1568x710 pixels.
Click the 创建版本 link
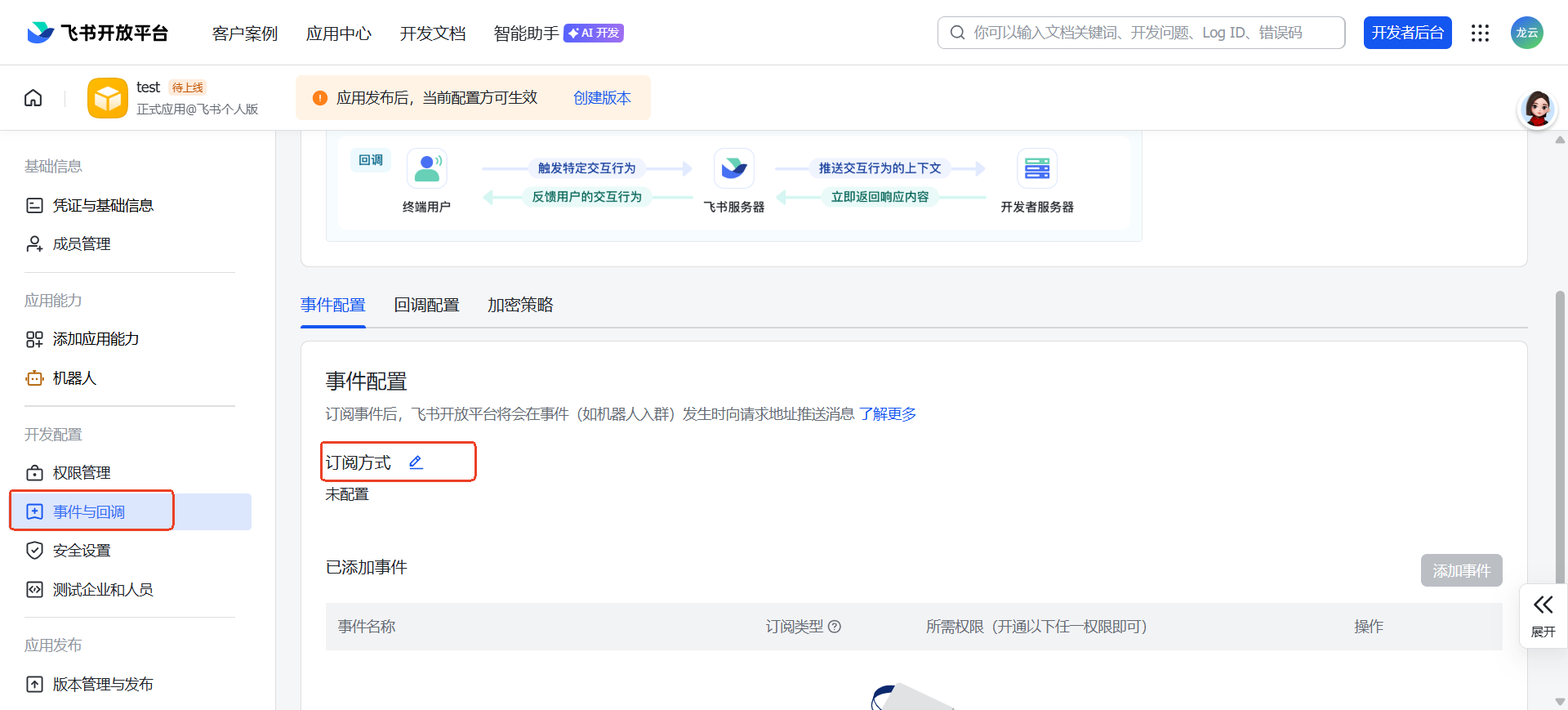coord(602,98)
